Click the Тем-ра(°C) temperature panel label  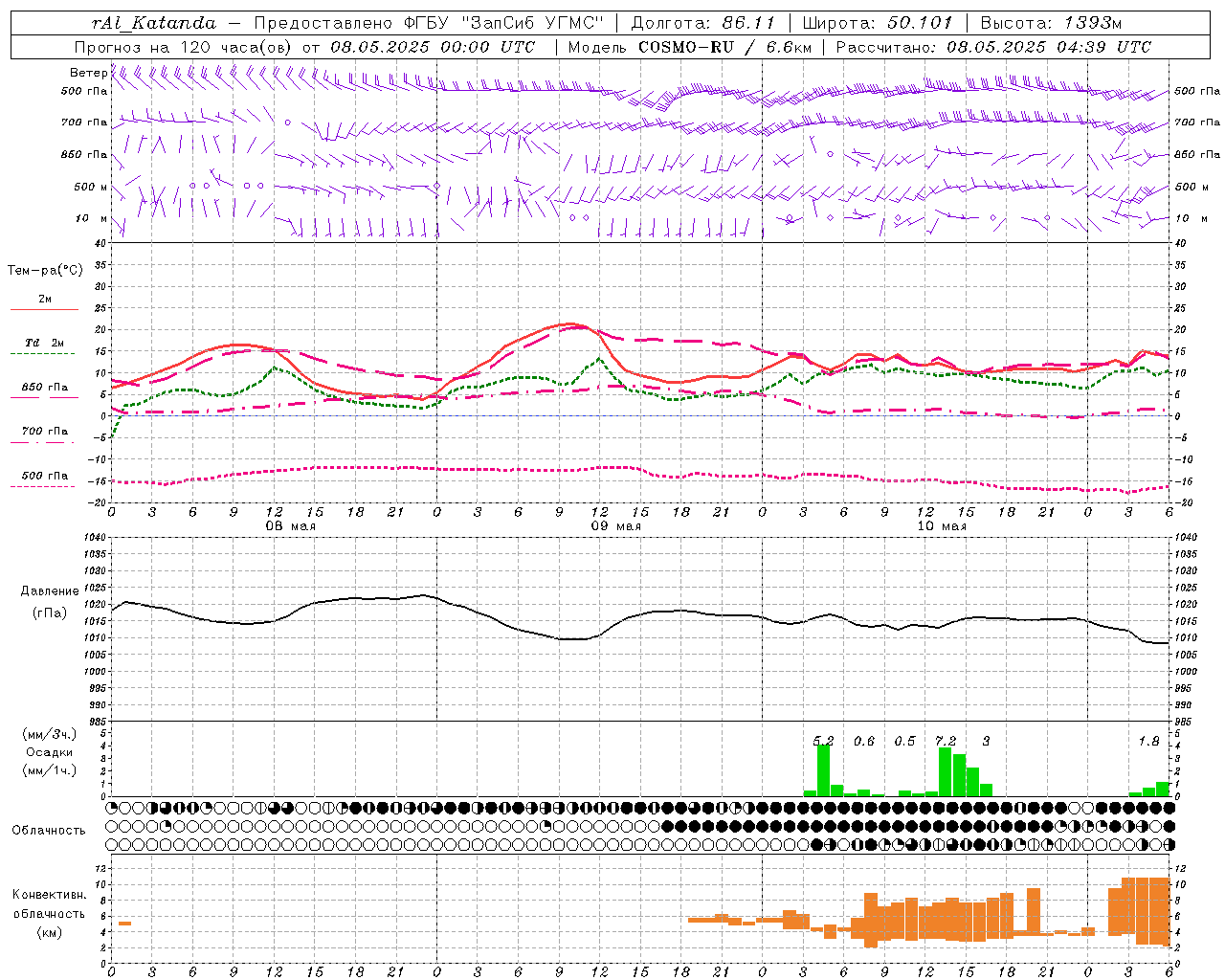pyautogui.click(x=45, y=271)
